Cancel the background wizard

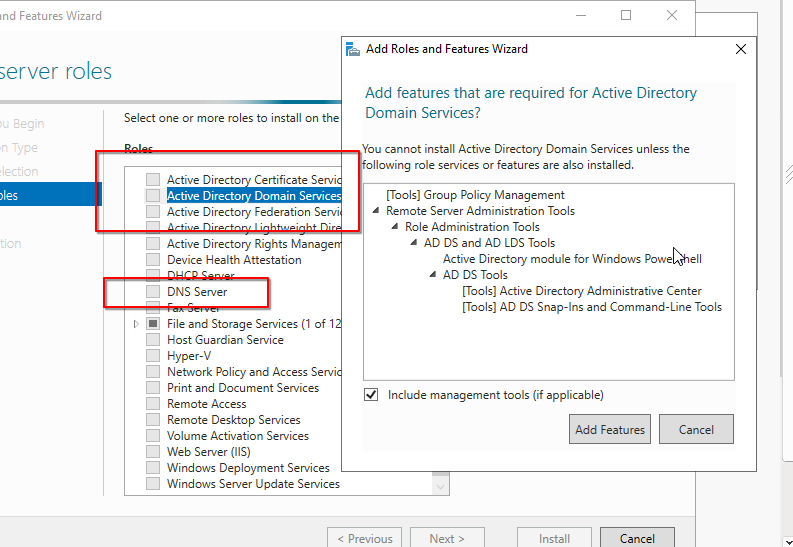(637, 538)
